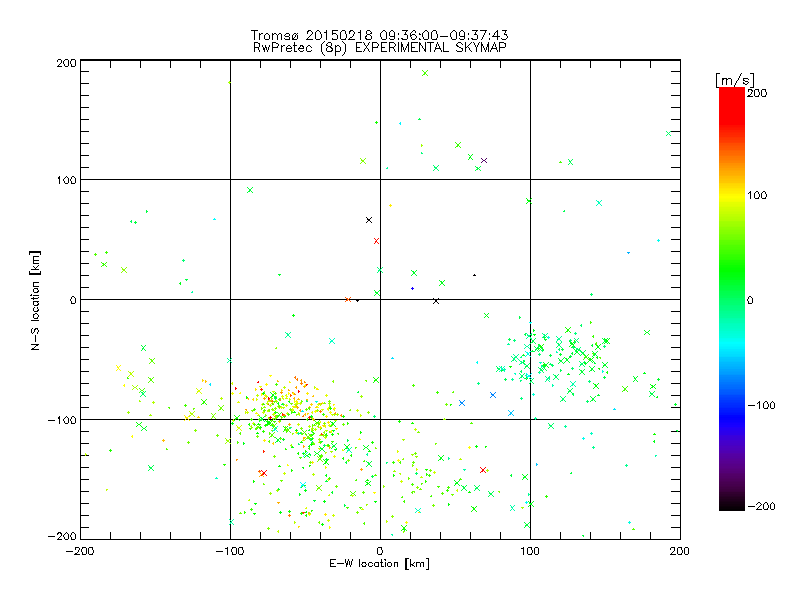Click the '[m/s]' colorbar unit label
This screenshot has width=800, height=600.
734,80
